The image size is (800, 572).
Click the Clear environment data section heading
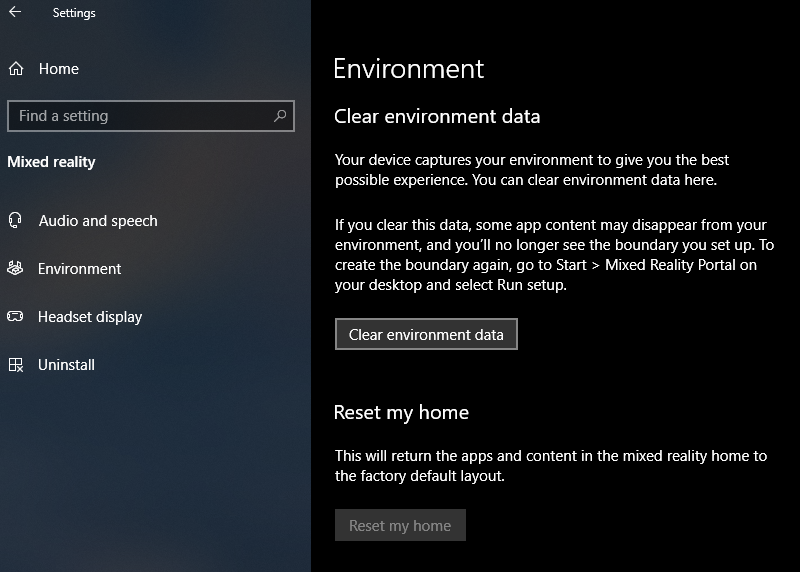(437, 116)
